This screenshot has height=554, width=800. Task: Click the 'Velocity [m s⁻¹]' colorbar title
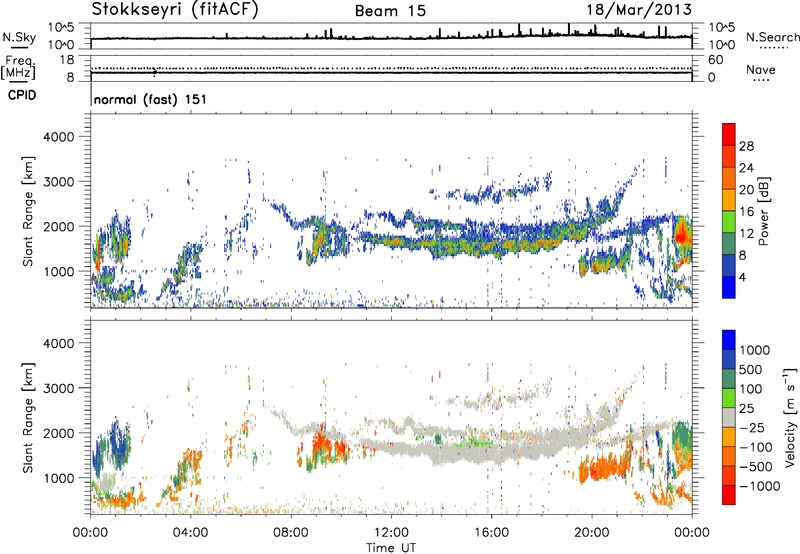point(790,417)
